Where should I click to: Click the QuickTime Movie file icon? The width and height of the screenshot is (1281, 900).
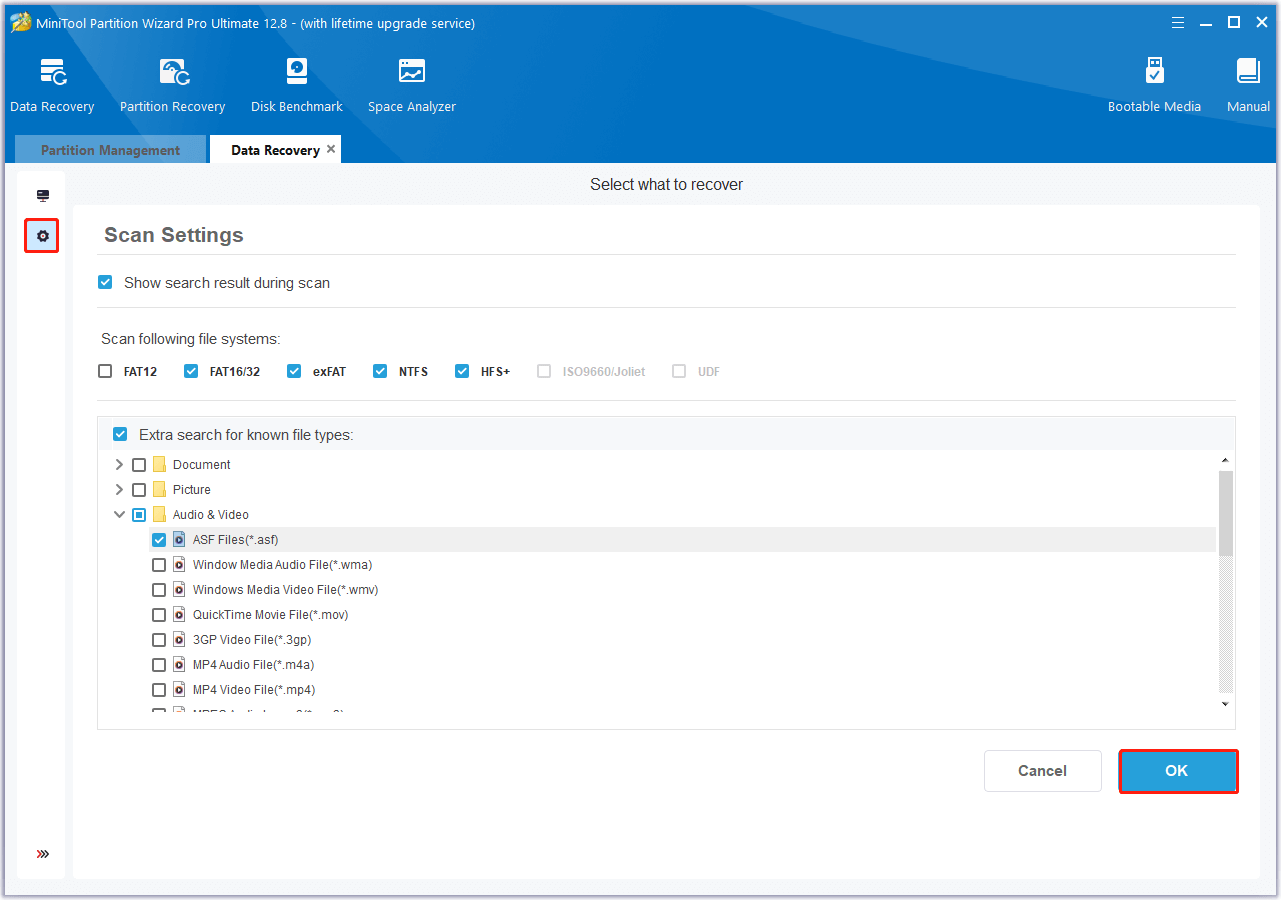[179, 614]
